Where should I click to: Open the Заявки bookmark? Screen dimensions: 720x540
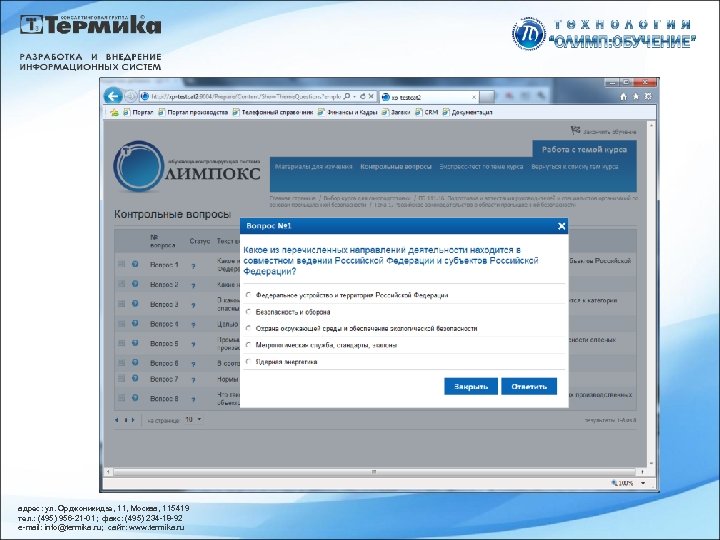click(396, 112)
